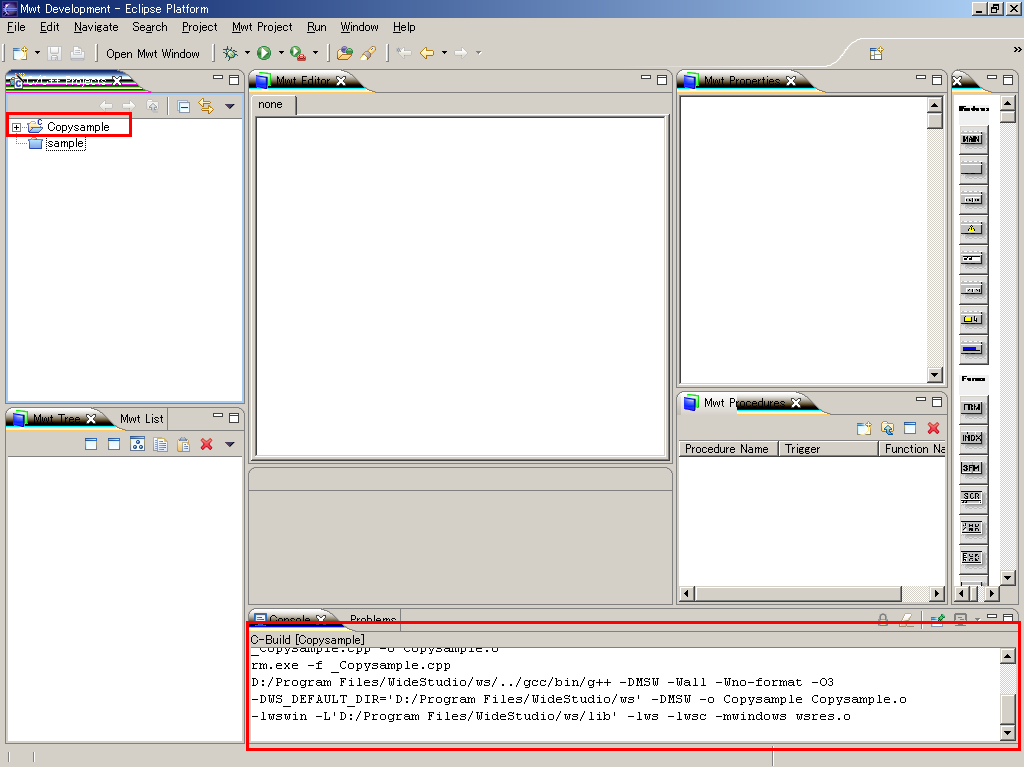This screenshot has width=1024, height=768.
Task: Open the C/C++ Projects view menu triangle
Action: point(230,106)
